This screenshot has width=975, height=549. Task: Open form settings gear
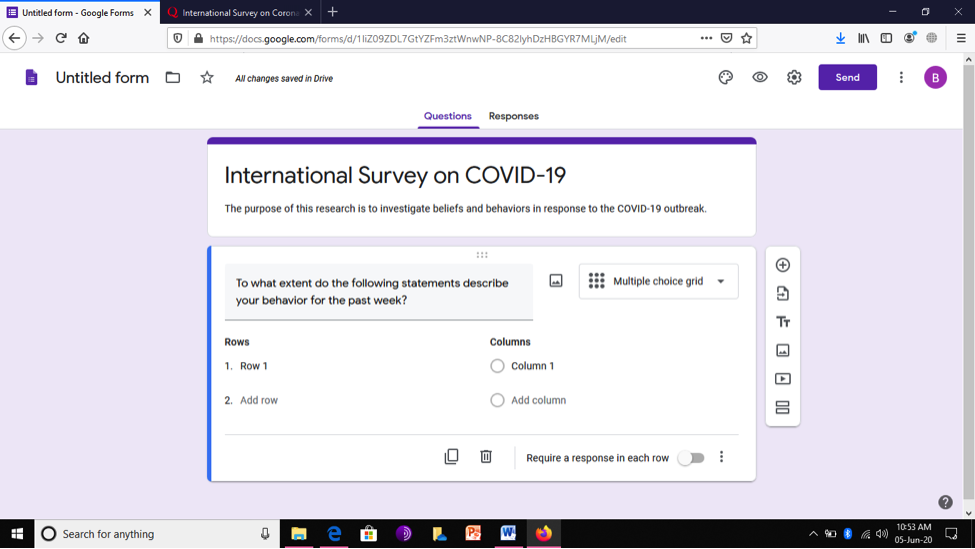[x=794, y=78]
